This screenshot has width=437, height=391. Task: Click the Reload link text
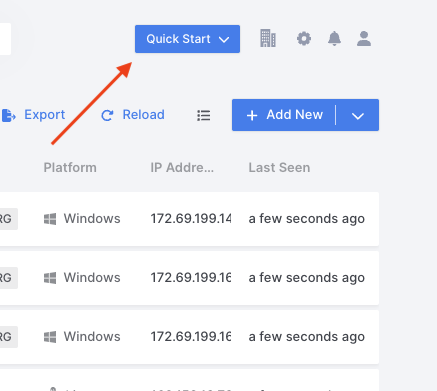coord(144,115)
